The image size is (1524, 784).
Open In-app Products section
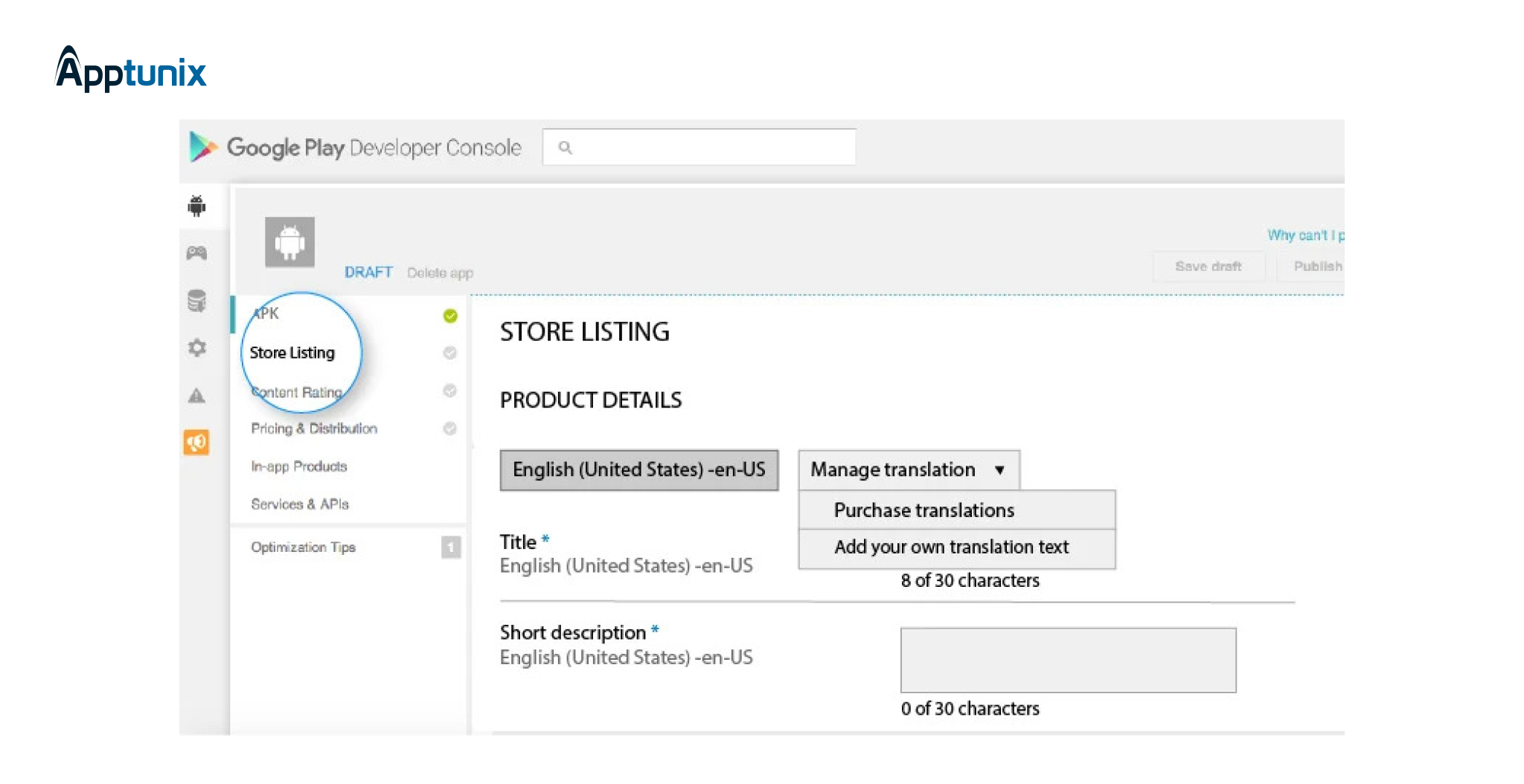tap(299, 466)
